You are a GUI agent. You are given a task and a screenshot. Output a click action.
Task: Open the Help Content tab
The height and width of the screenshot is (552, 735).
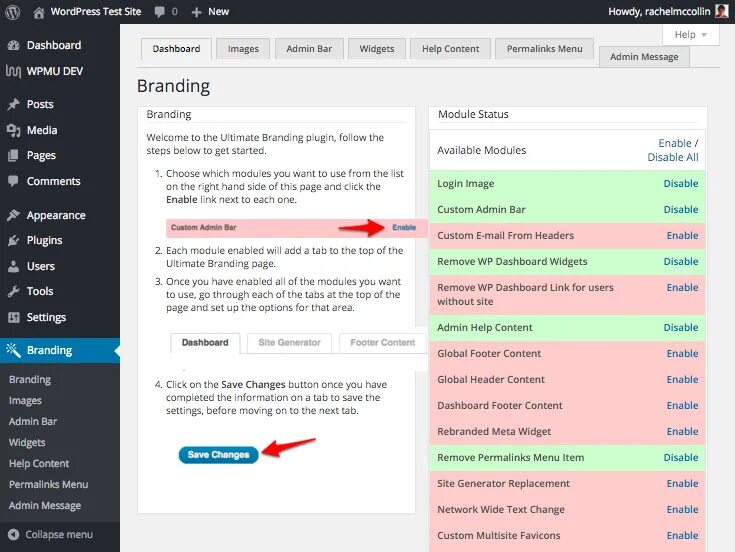pyautogui.click(x=450, y=49)
